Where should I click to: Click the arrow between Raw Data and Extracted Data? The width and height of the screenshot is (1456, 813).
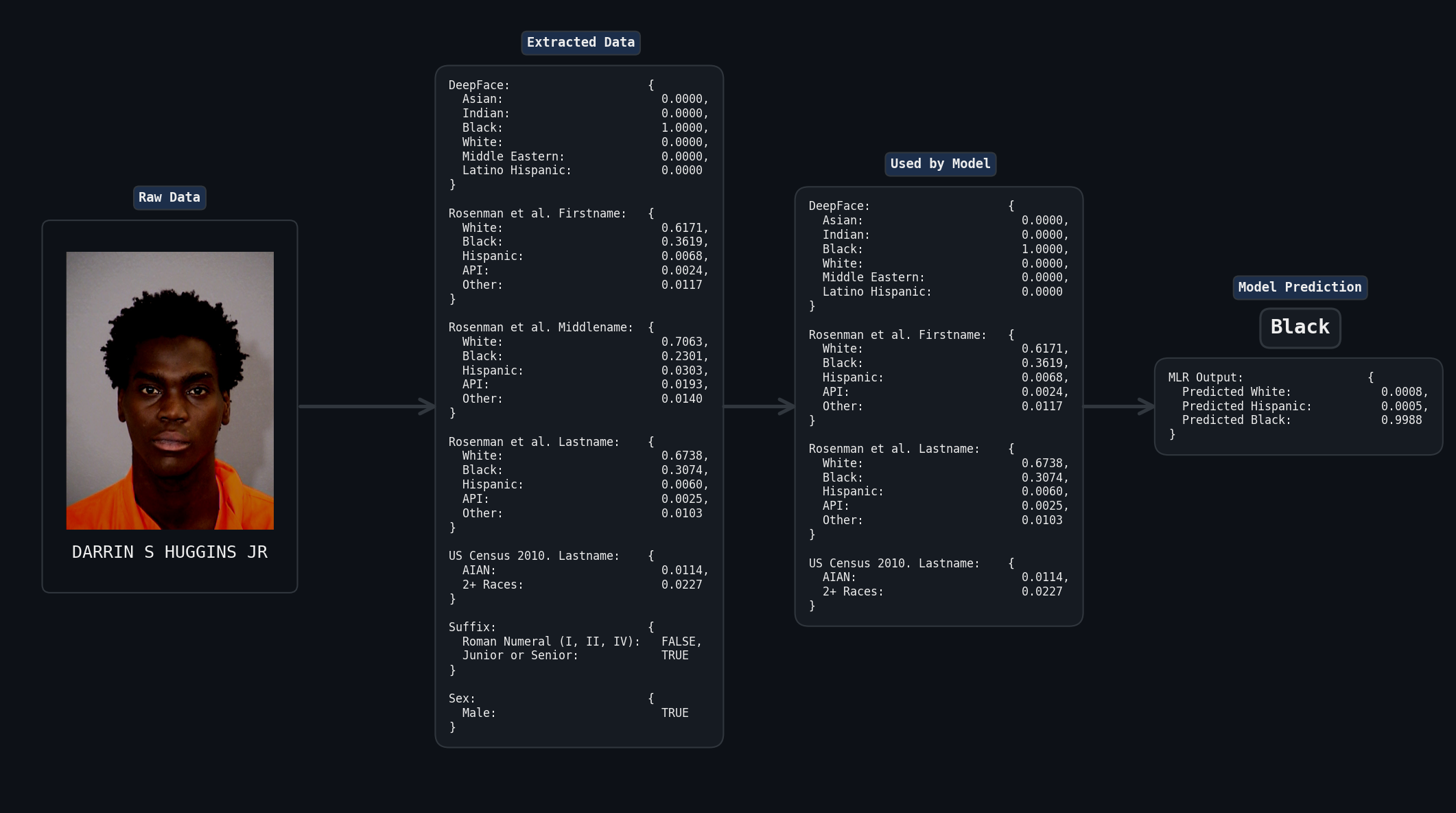[x=367, y=406]
